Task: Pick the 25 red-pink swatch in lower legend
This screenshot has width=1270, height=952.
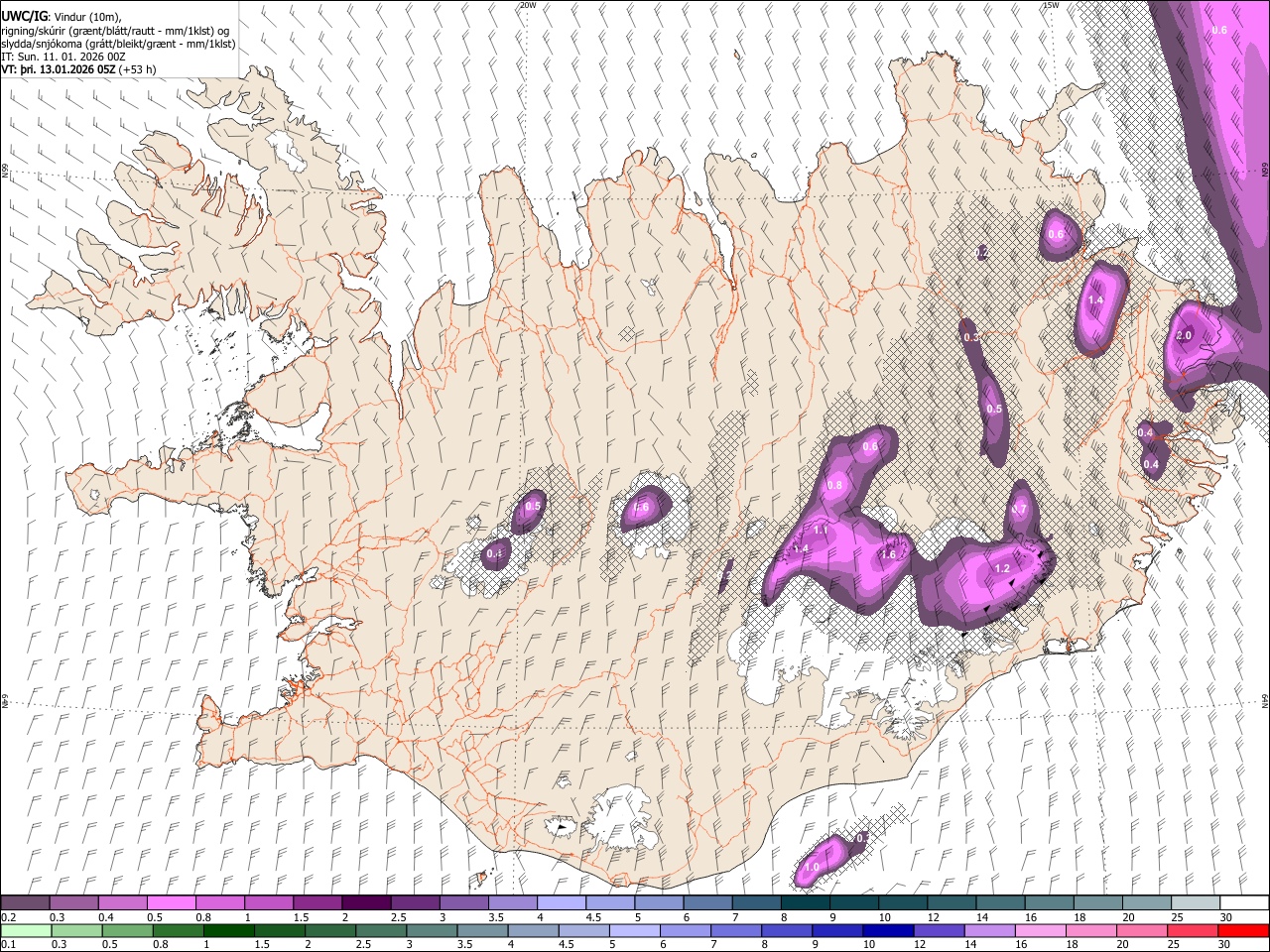Action: (x=1193, y=930)
